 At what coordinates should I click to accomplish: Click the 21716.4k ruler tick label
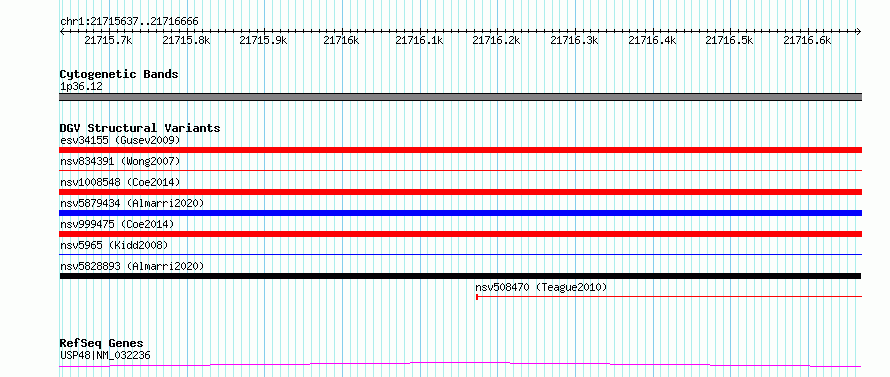click(x=652, y=40)
